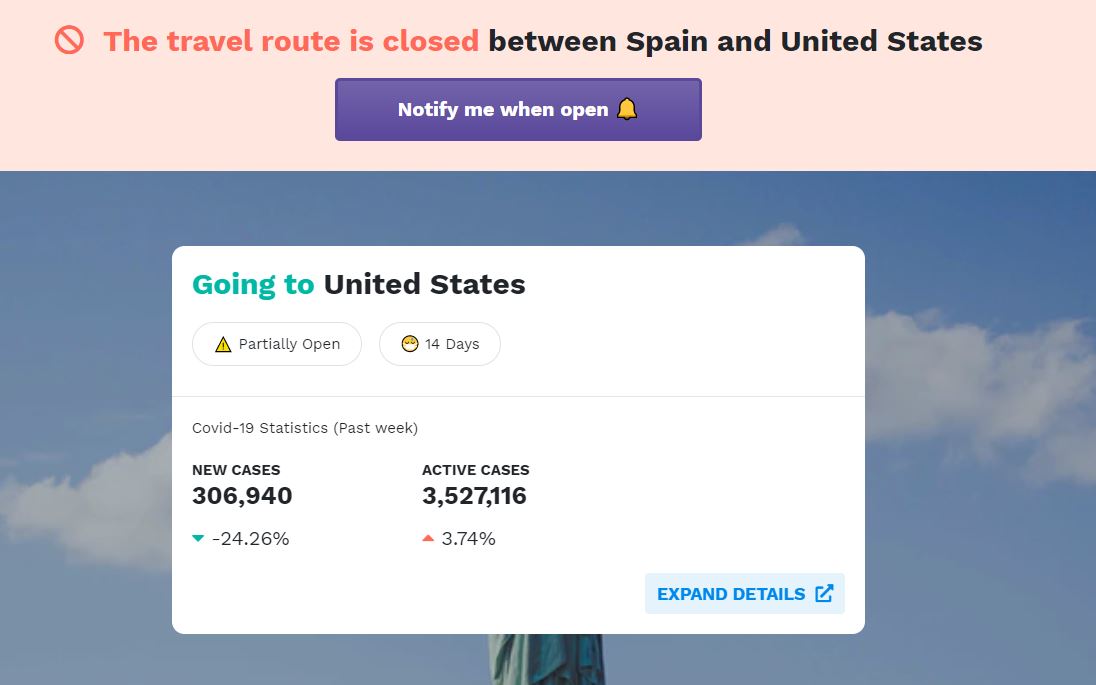Click the Going to United States heading
1096x685 pixels.
(x=359, y=284)
